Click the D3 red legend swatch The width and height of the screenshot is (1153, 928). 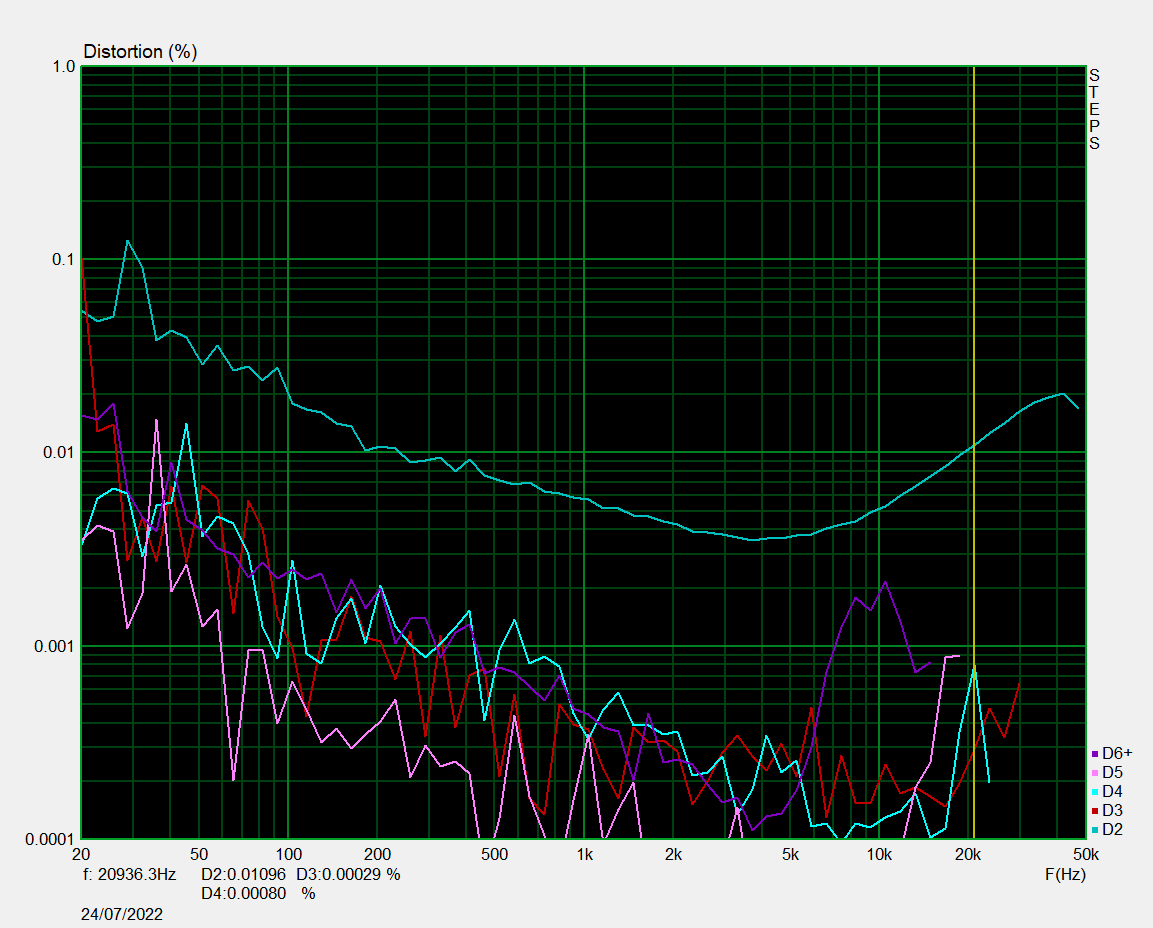pyautogui.click(x=1095, y=811)
